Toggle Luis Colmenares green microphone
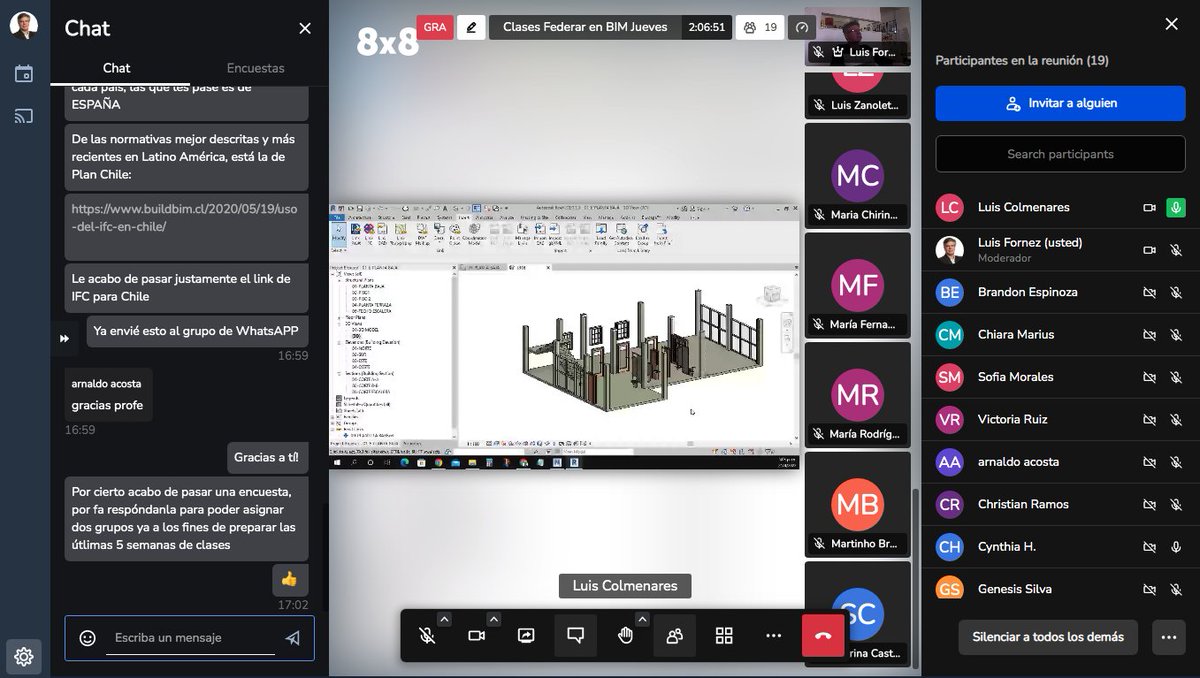1200x678 pixels. (1176, 207)
